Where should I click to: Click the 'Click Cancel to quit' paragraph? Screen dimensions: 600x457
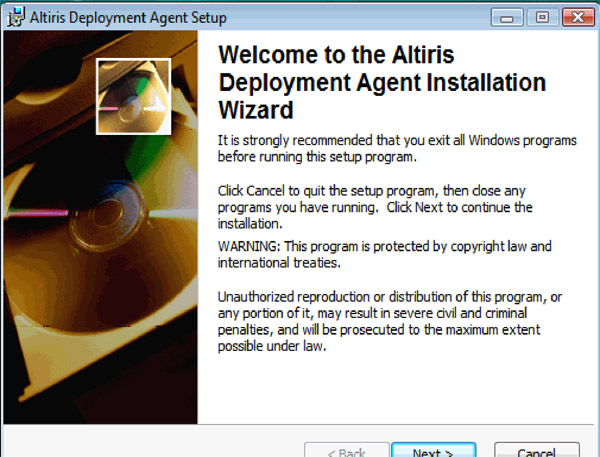click(x=375, y=207)
